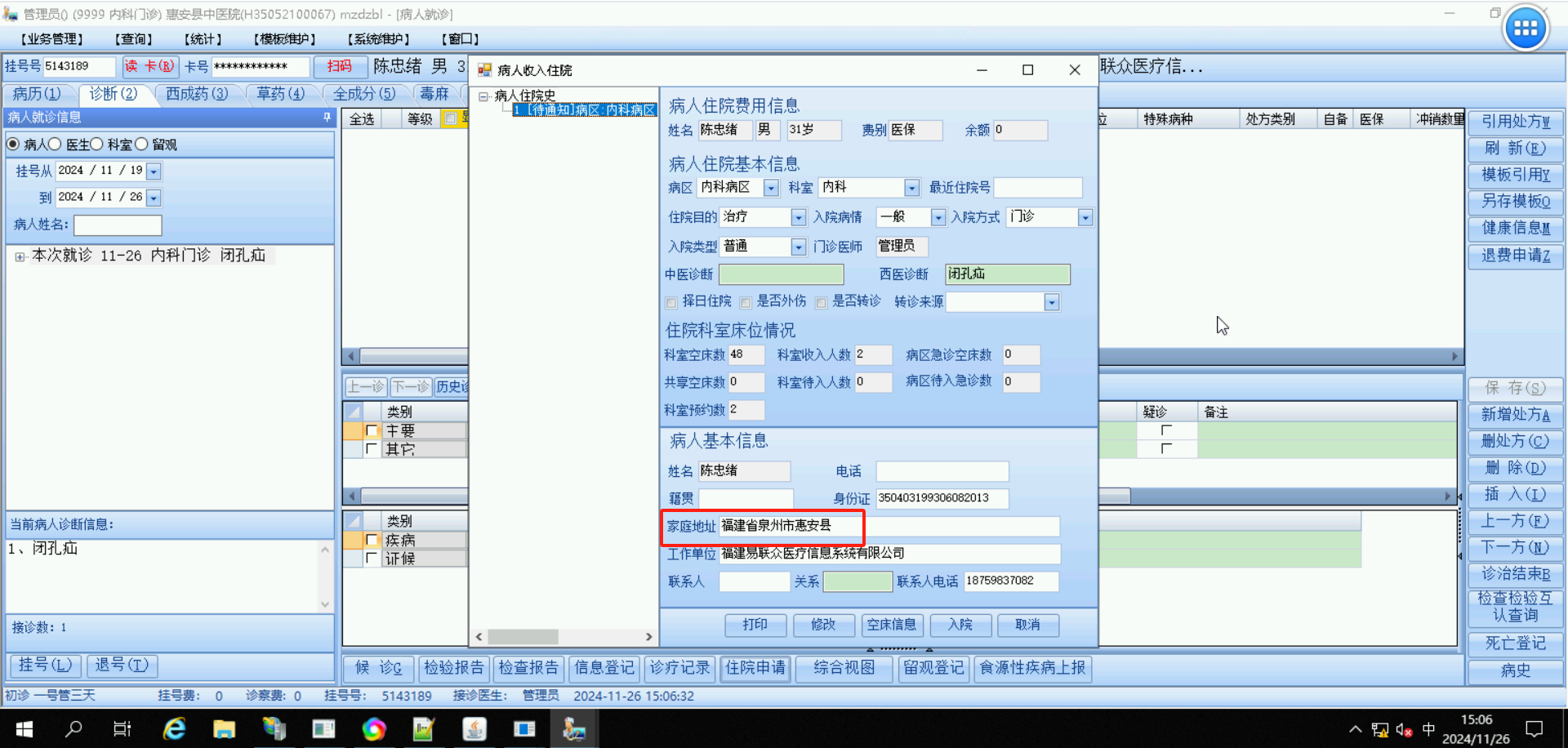Select the 病人 radio button

13,145
